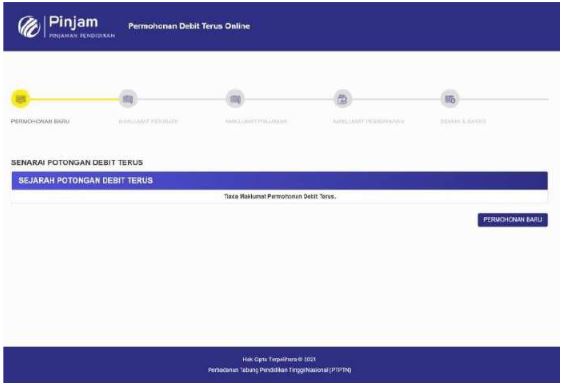Select the third step icon, Maklumat Pinjaman
Screen dimensions: 564x386
235,99
